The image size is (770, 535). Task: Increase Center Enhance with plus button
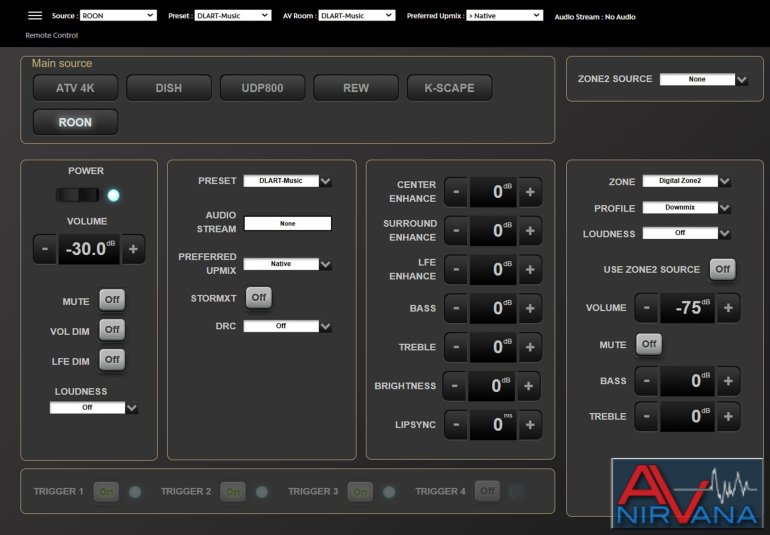coord(529,192)
